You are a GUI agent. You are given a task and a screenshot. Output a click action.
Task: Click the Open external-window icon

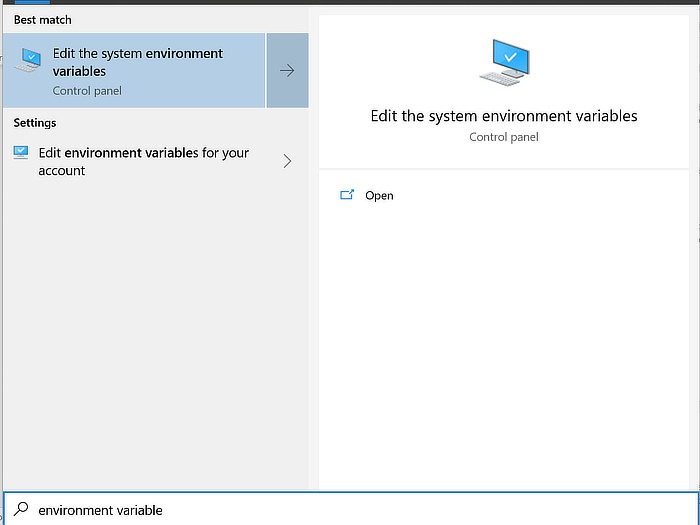pyautogui.click(x=347, y=195)
